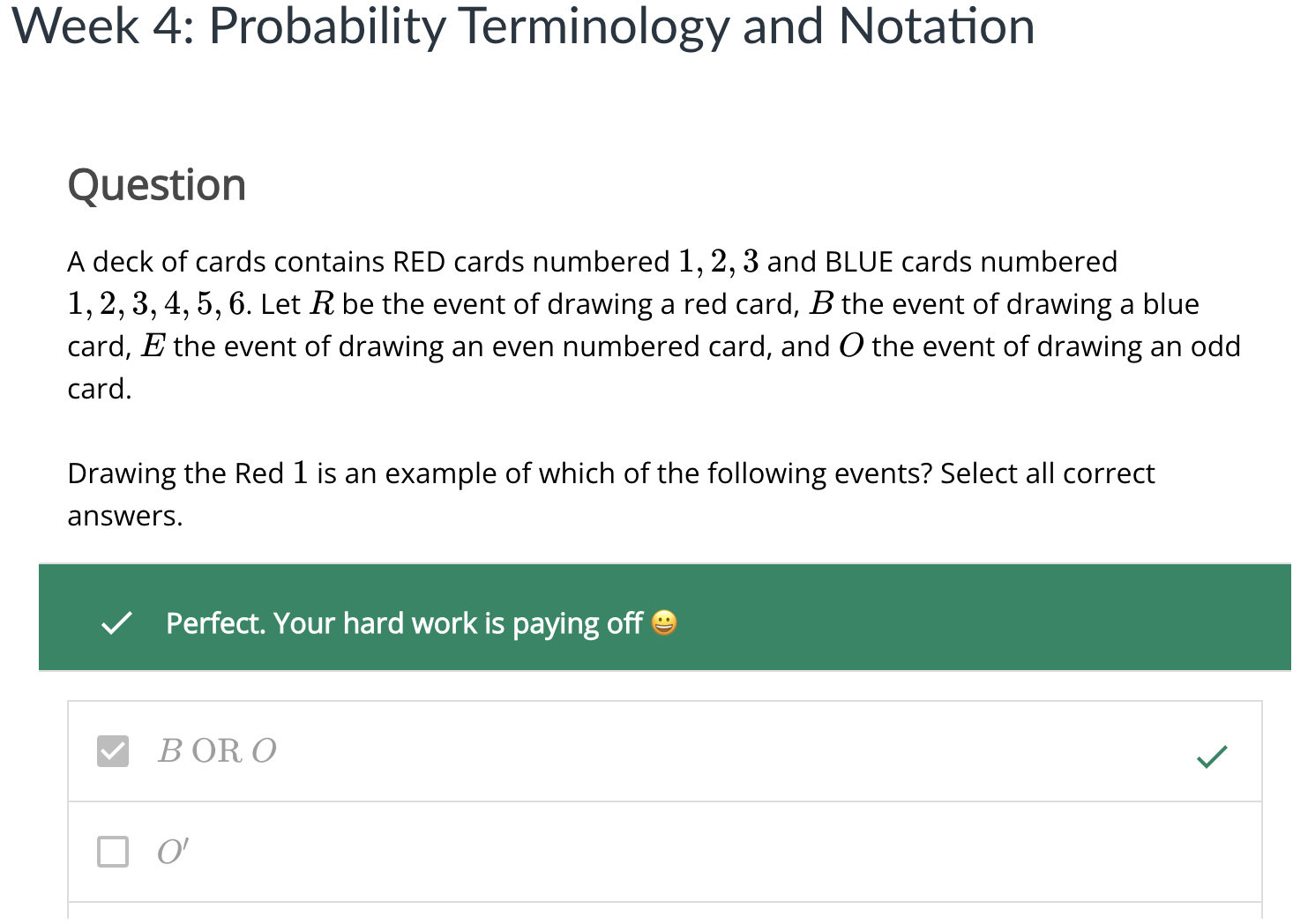Check the O′ answer checkbox
Viewport: 1293px width, 924px height.
pos(113,852)
